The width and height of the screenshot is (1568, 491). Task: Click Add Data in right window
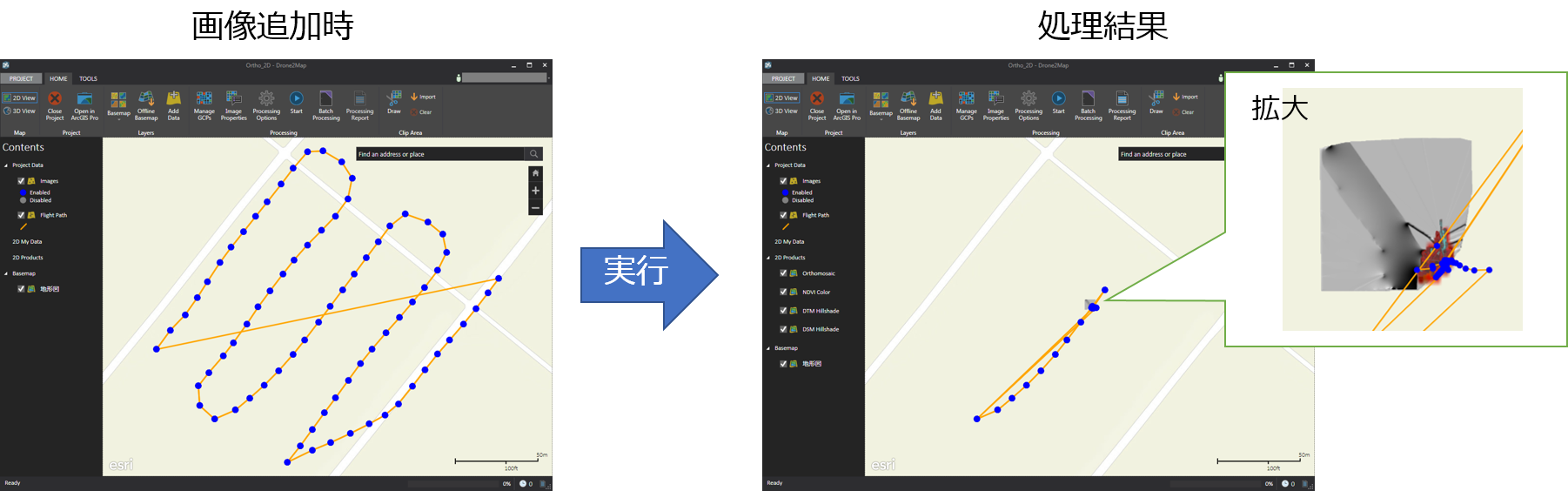[x=936, y=105]
